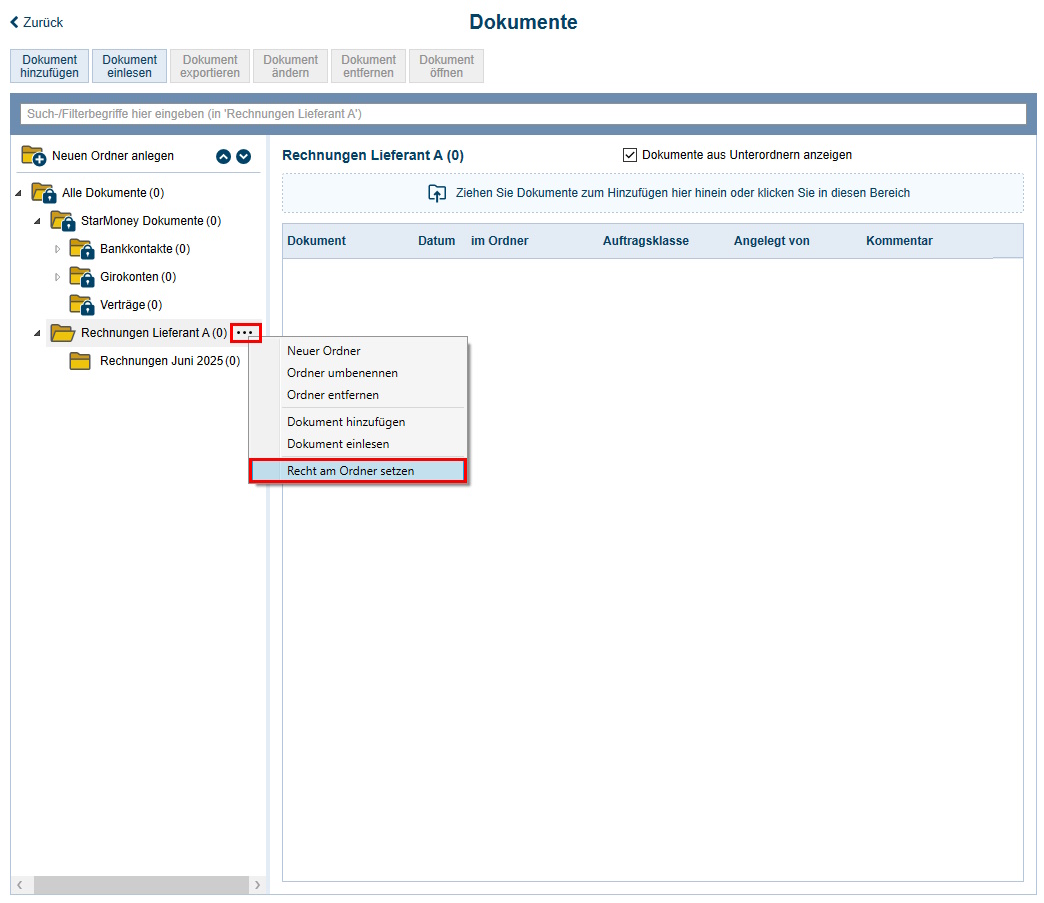This screenshot has height=903, width=1044.
Task: Click the new folder icon with plus
Action: [34, 155]
